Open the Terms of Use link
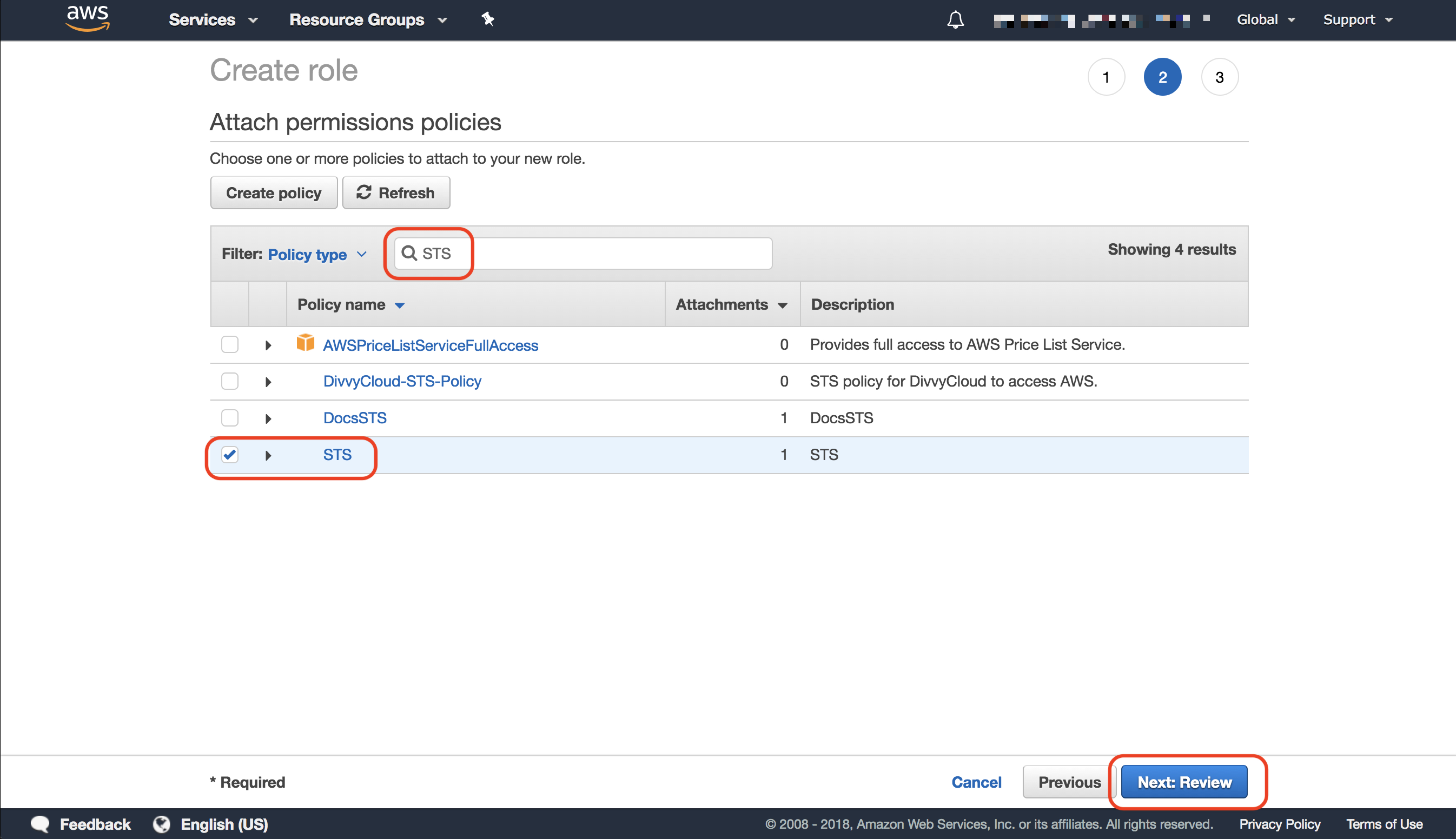Screen dimensions: 1456x839 click(x=1384, y=824)
